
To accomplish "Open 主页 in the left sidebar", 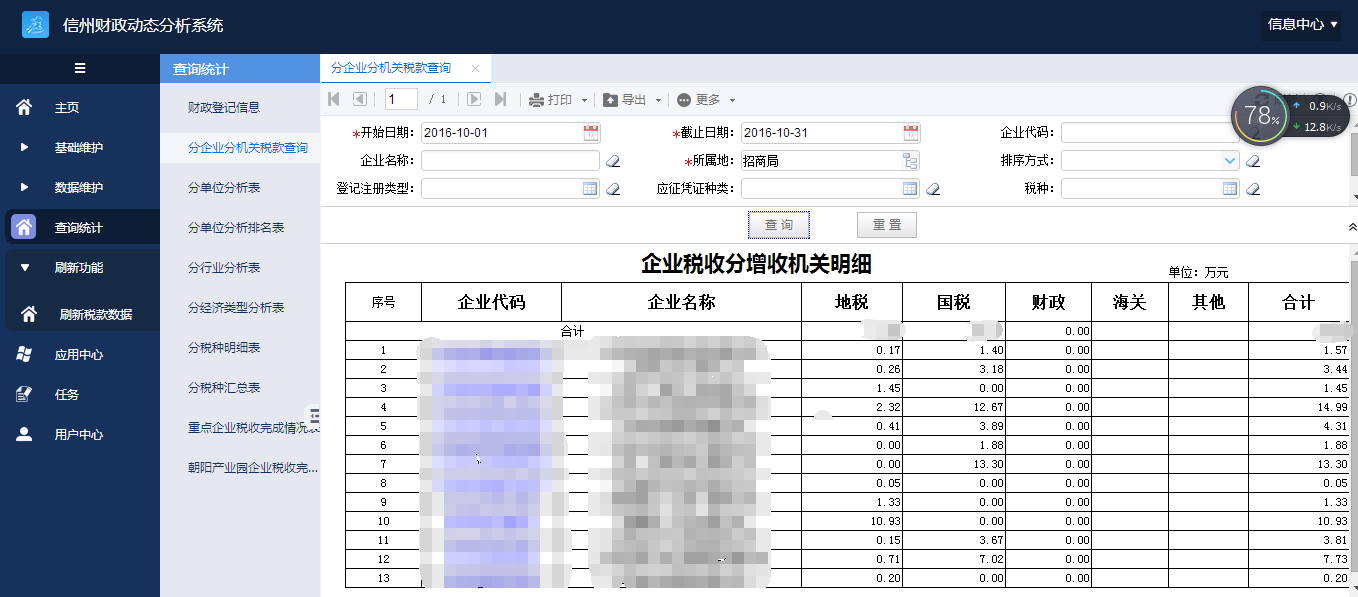I will point(67,108).
